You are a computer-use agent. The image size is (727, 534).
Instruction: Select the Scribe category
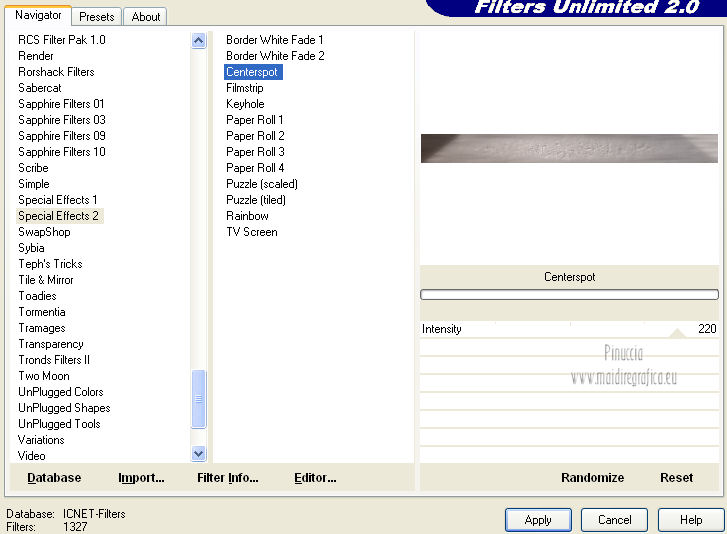[33, 168]
